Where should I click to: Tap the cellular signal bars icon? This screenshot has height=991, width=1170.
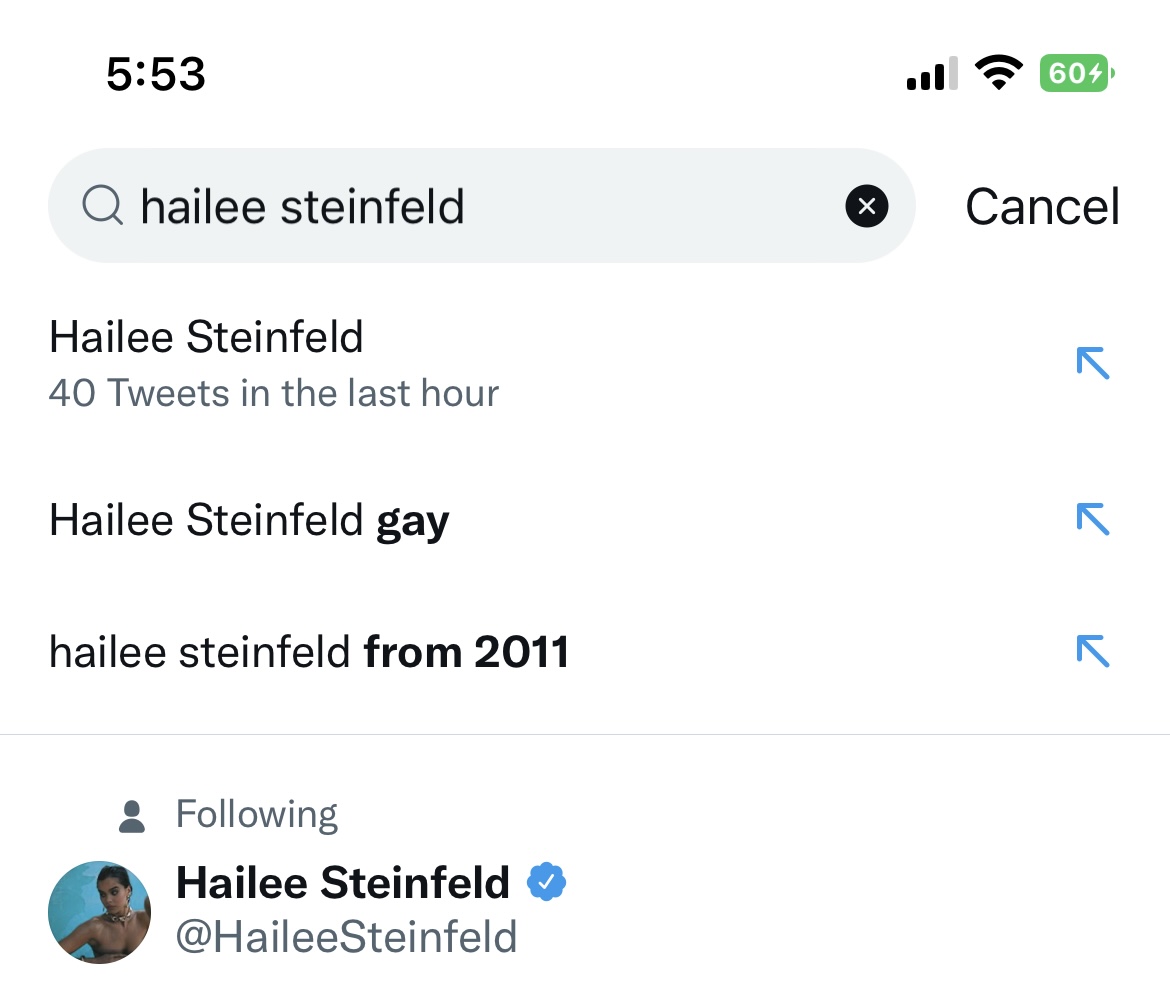[x=931, y=74]
